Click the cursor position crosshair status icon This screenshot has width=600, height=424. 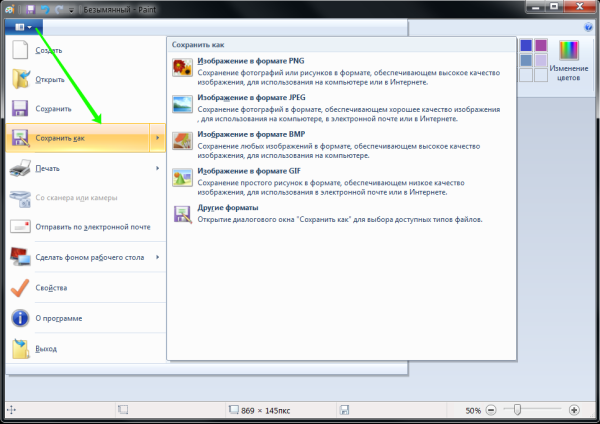pos(11,410)
